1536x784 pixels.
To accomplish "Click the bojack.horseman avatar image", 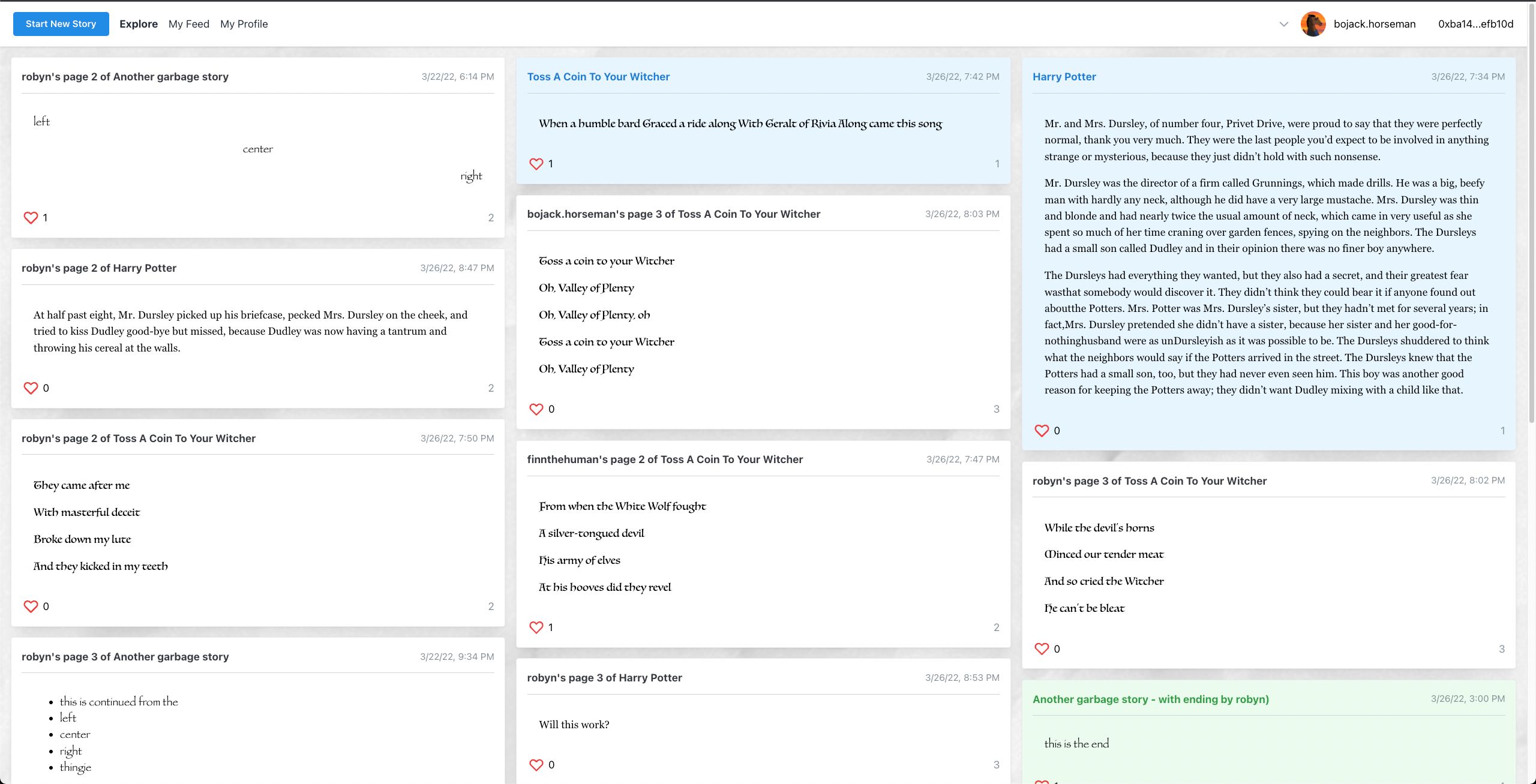I will [x=1313, y=24].
